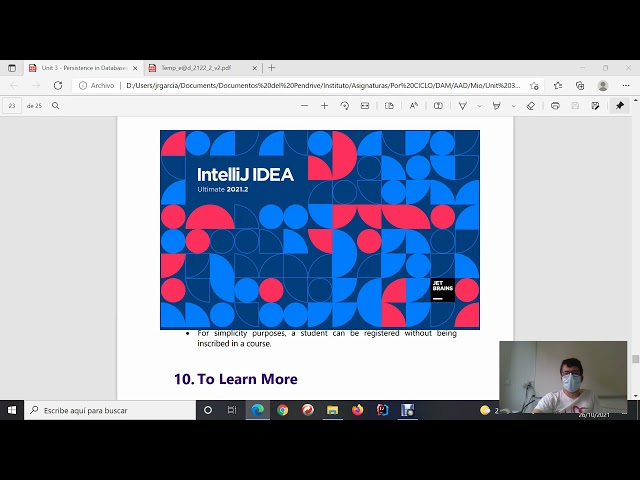640x480 pixels.
Task: Add this page to favorites
Action: point(534,85)
